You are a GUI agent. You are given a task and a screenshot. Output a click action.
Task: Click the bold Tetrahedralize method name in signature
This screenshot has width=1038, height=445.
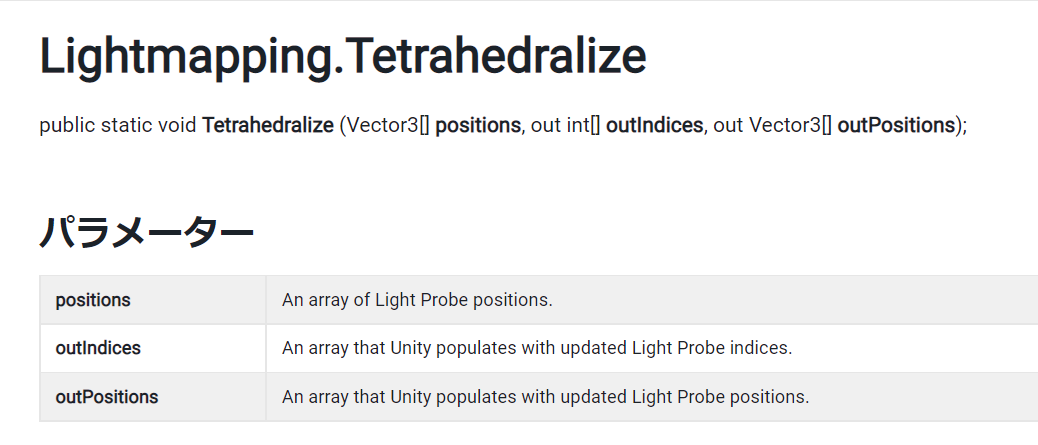(268, 124)
